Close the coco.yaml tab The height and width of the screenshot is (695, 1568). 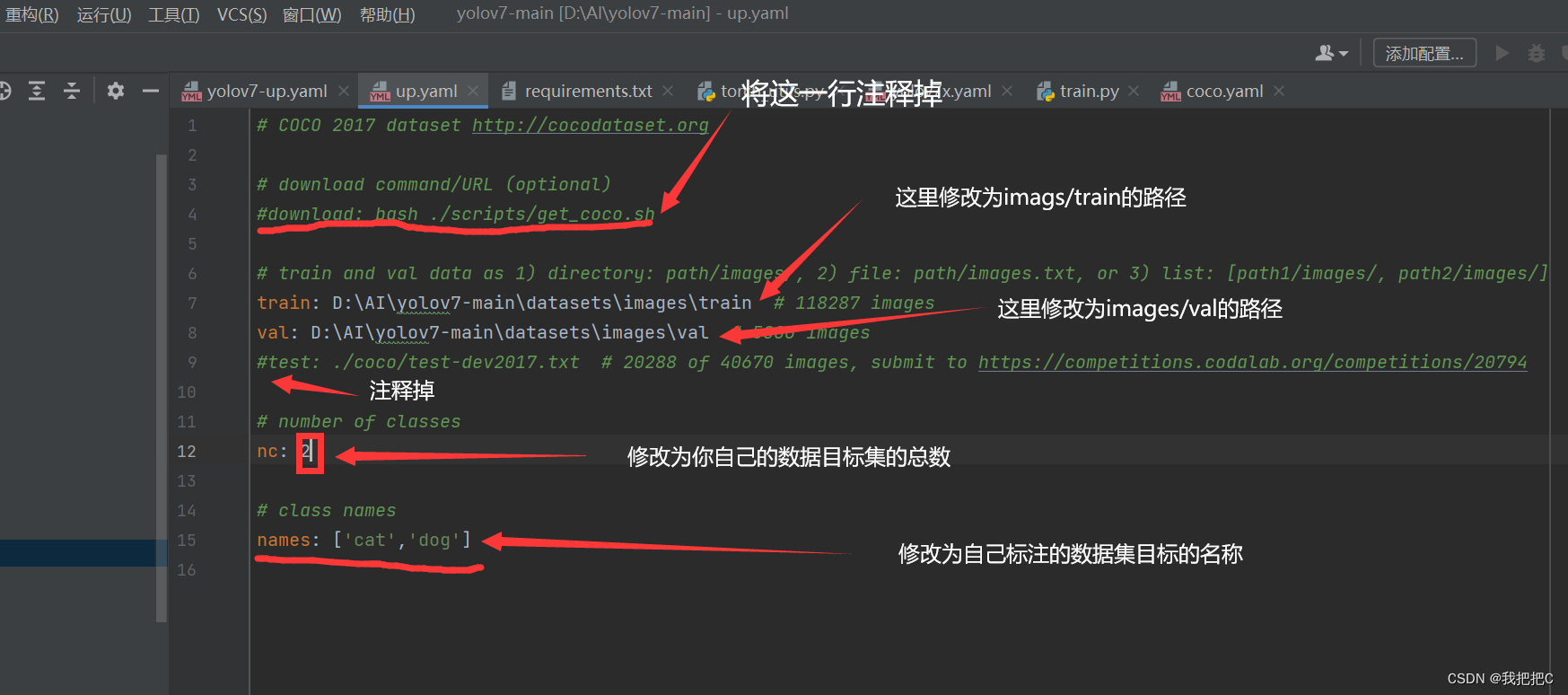[1279, 91]
